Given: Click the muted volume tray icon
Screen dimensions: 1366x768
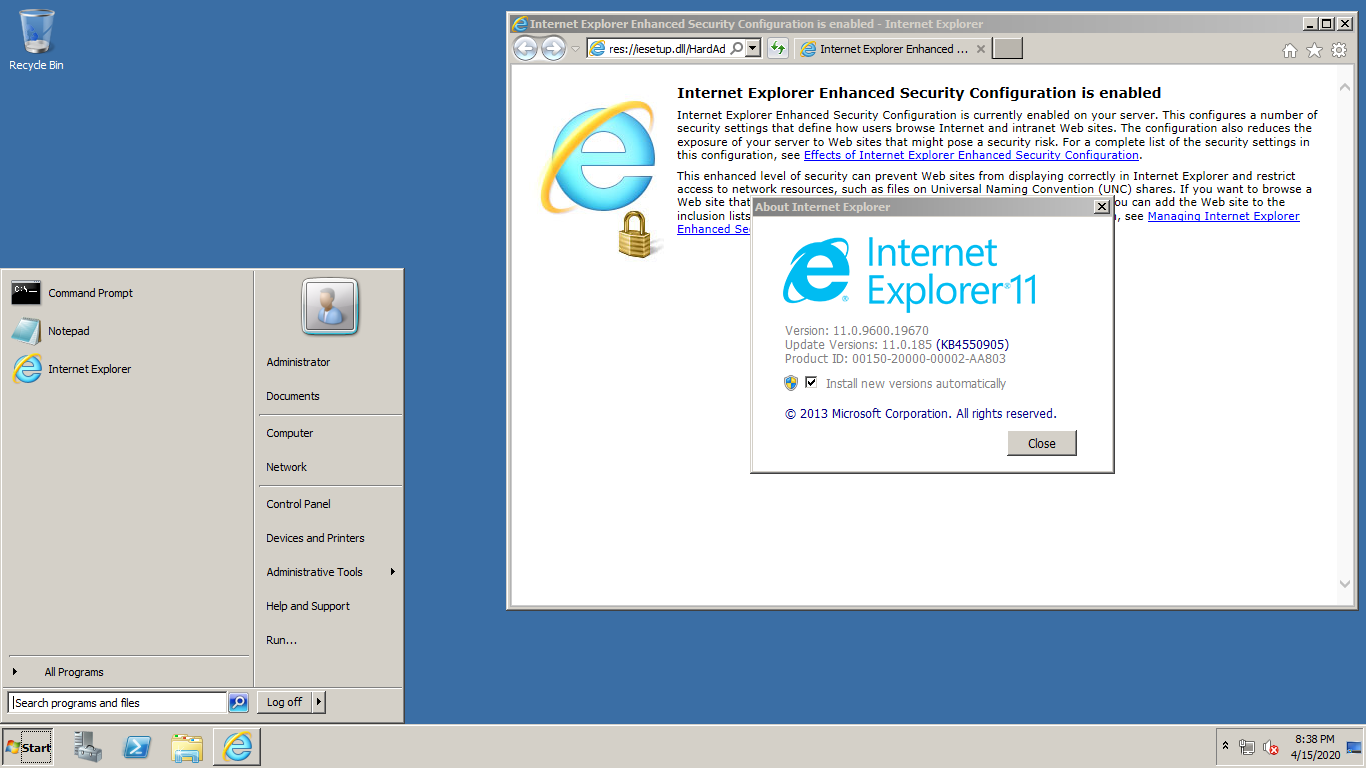Looking at the screenshot, I should (x=1271, y=747).
